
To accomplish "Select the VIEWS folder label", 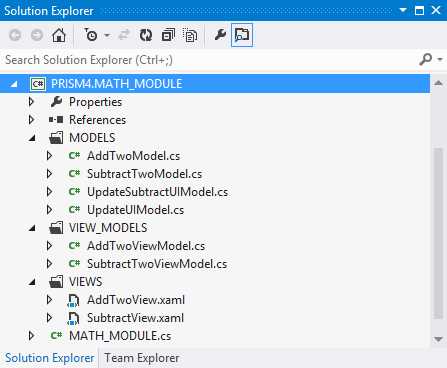I will tap(86, 282).
